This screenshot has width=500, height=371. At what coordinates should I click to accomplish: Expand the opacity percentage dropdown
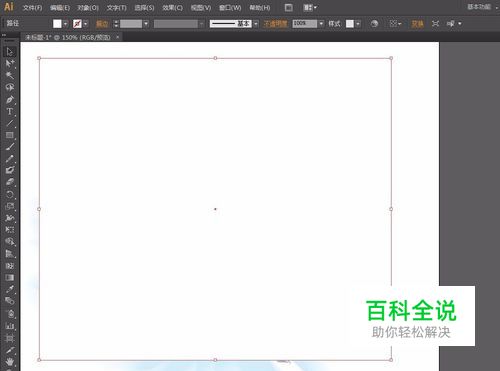pos(321,24)
